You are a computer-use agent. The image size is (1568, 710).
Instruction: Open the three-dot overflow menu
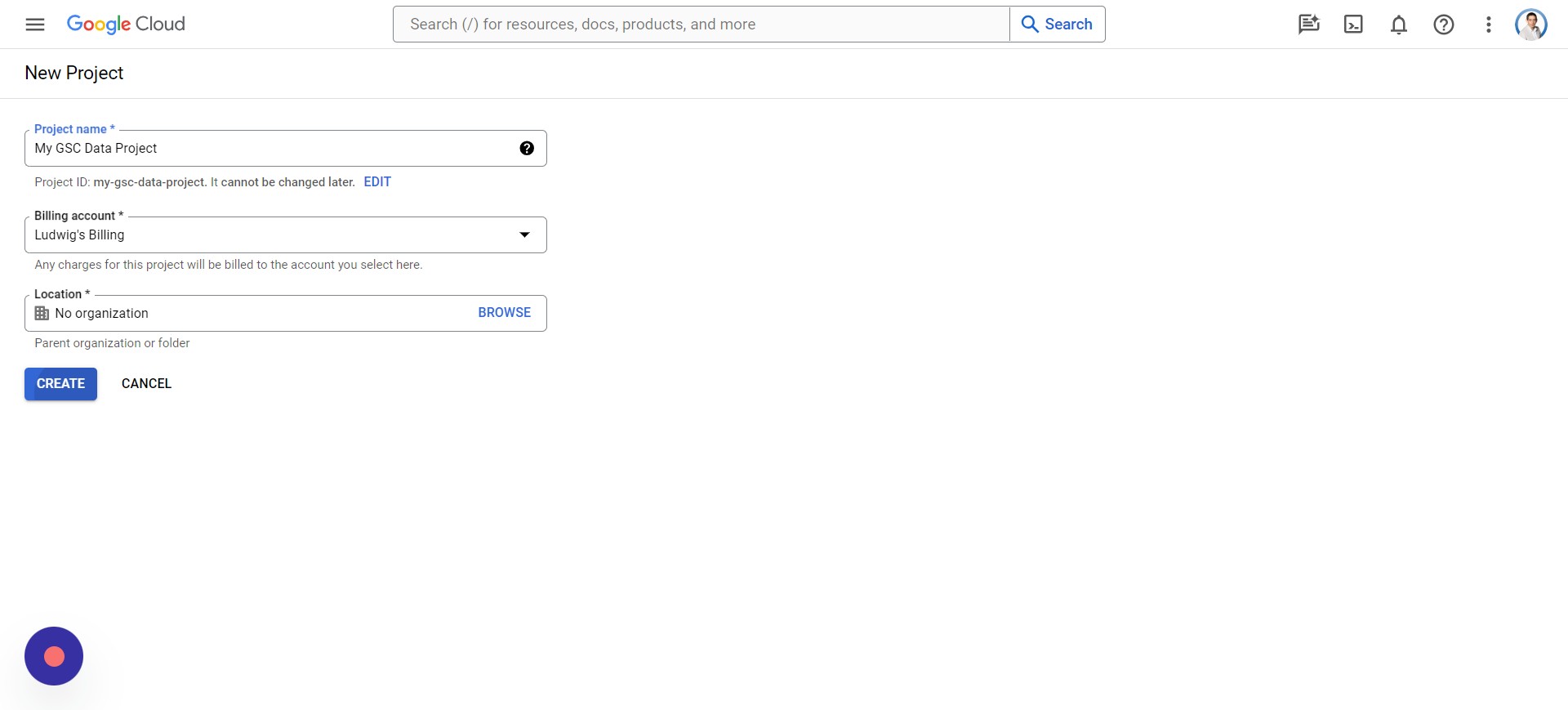(x=1488, y=25)
